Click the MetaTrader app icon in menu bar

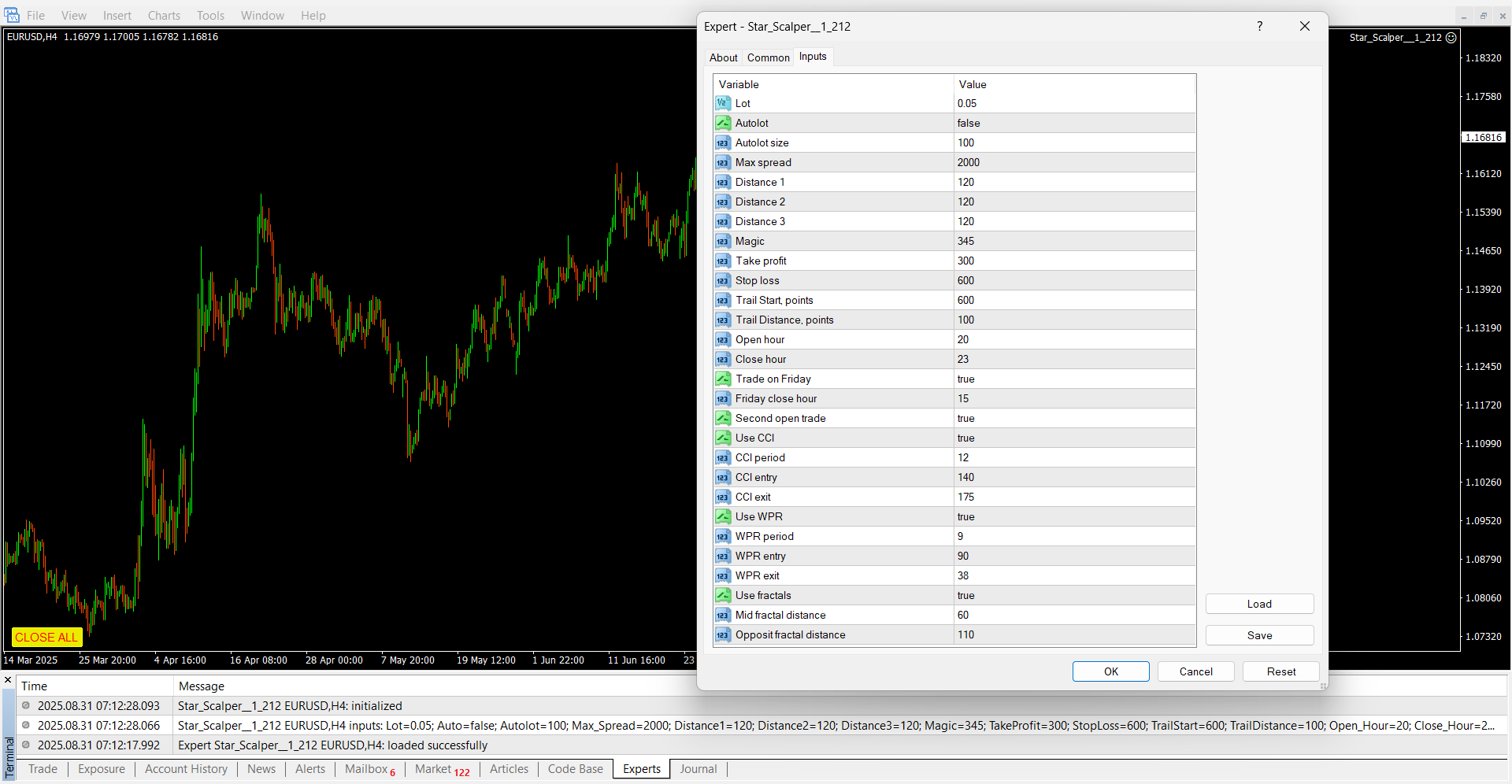12,15
